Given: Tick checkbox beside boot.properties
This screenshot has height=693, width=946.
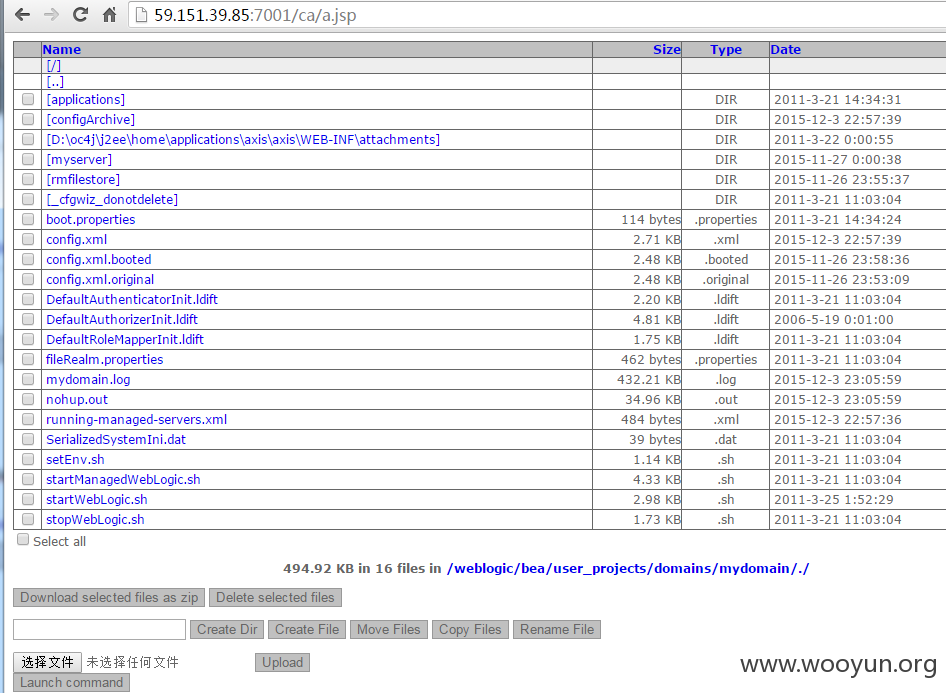Looking at the screenshot, I should [x=28, y=219].
